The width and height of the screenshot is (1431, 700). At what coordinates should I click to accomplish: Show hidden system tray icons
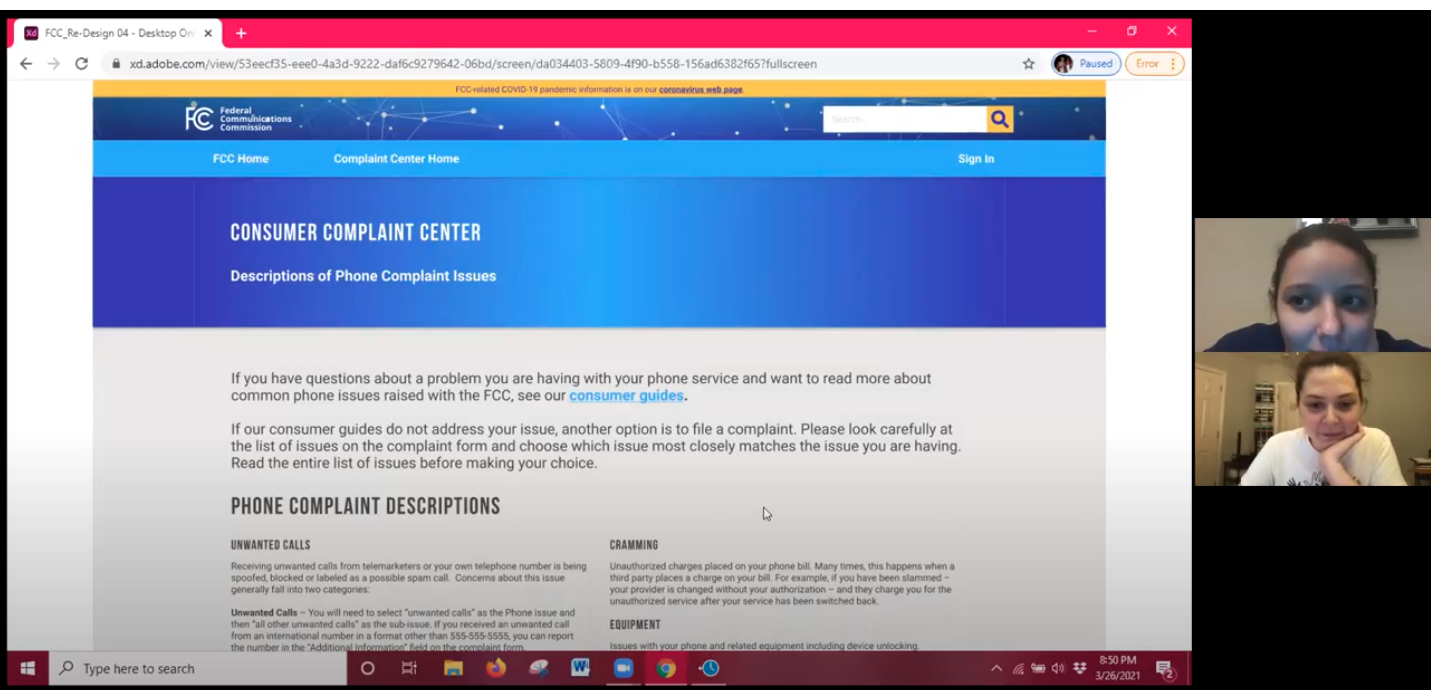[x=997, y=669]
